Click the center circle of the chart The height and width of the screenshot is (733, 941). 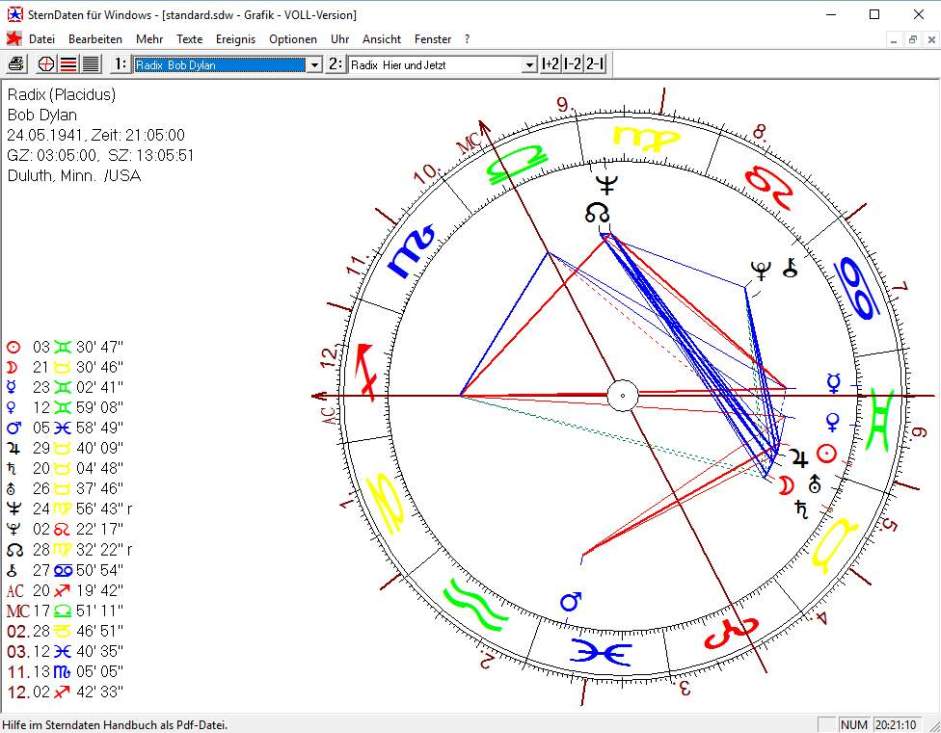pyautogui.click(x=623, y=395)
